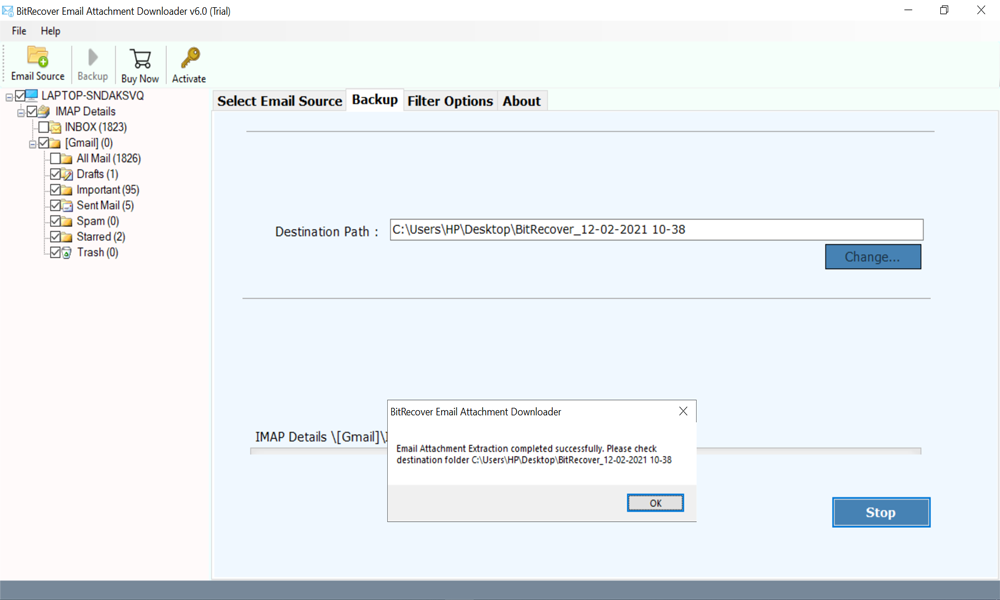Uncheck the Trash (0) checkbox
The width and height of the screenshot is (1000, 600).
pyautogui.click(x=55, y=252)
